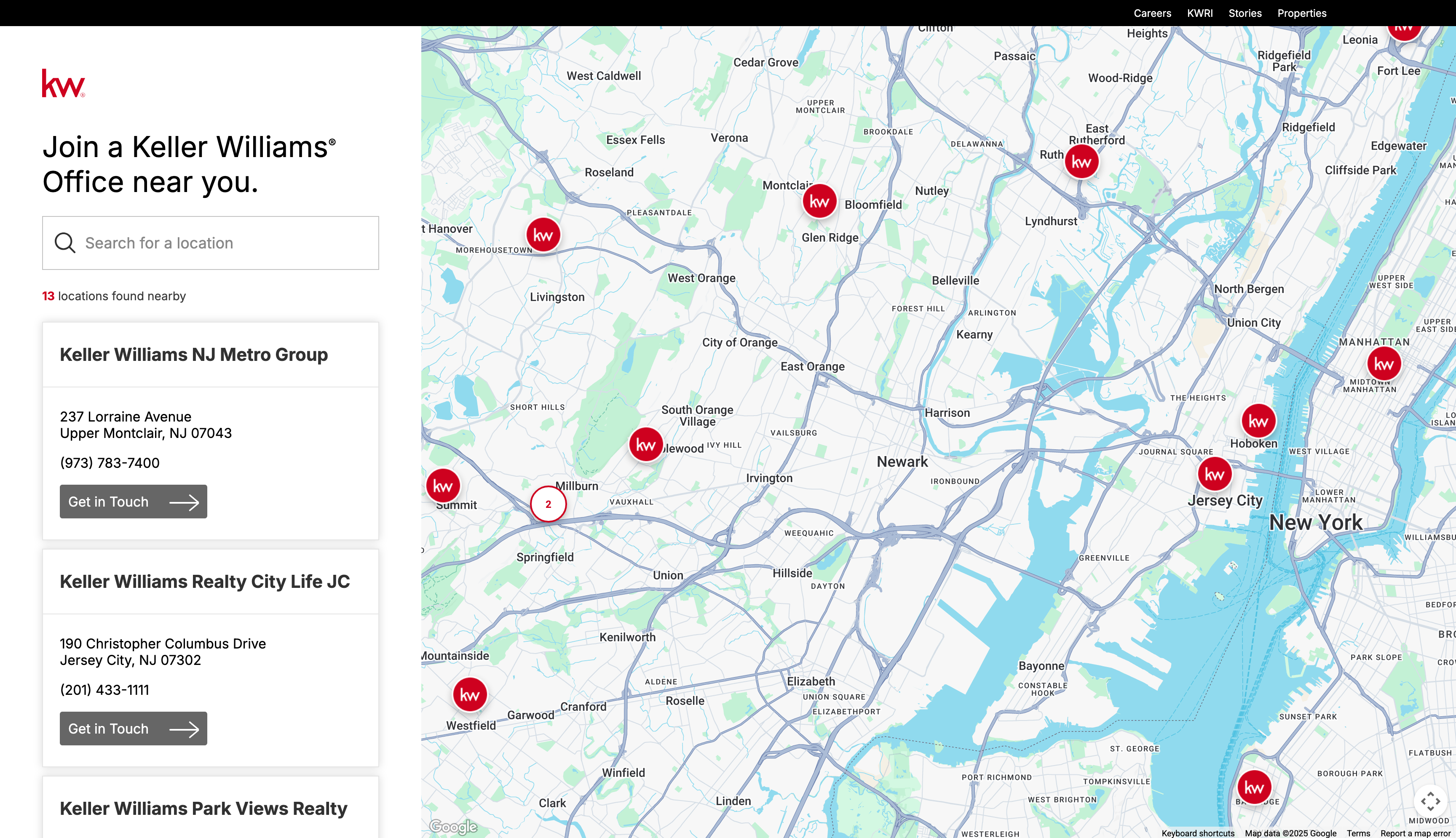The height and width of the screenshot is (838, 1456).
Task: Click the Livingston label on the map
Action: tap(557, 297)
